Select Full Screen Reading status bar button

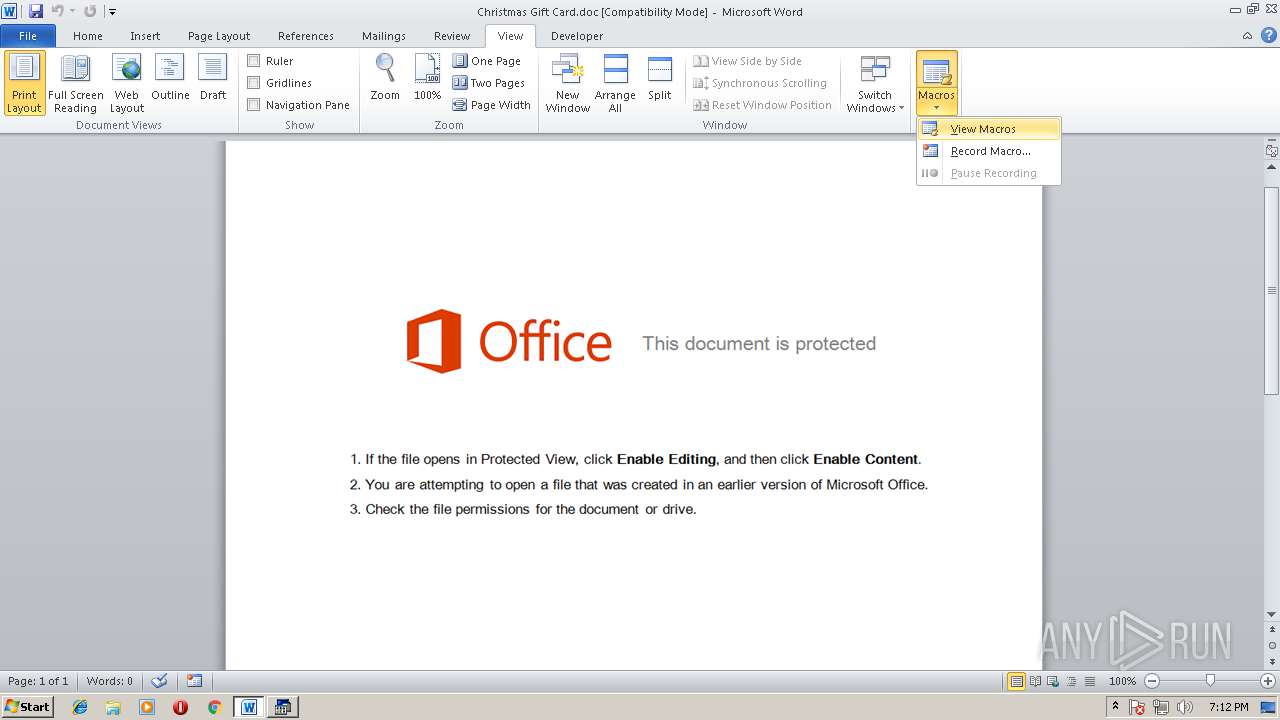[x=1035, y=681]
